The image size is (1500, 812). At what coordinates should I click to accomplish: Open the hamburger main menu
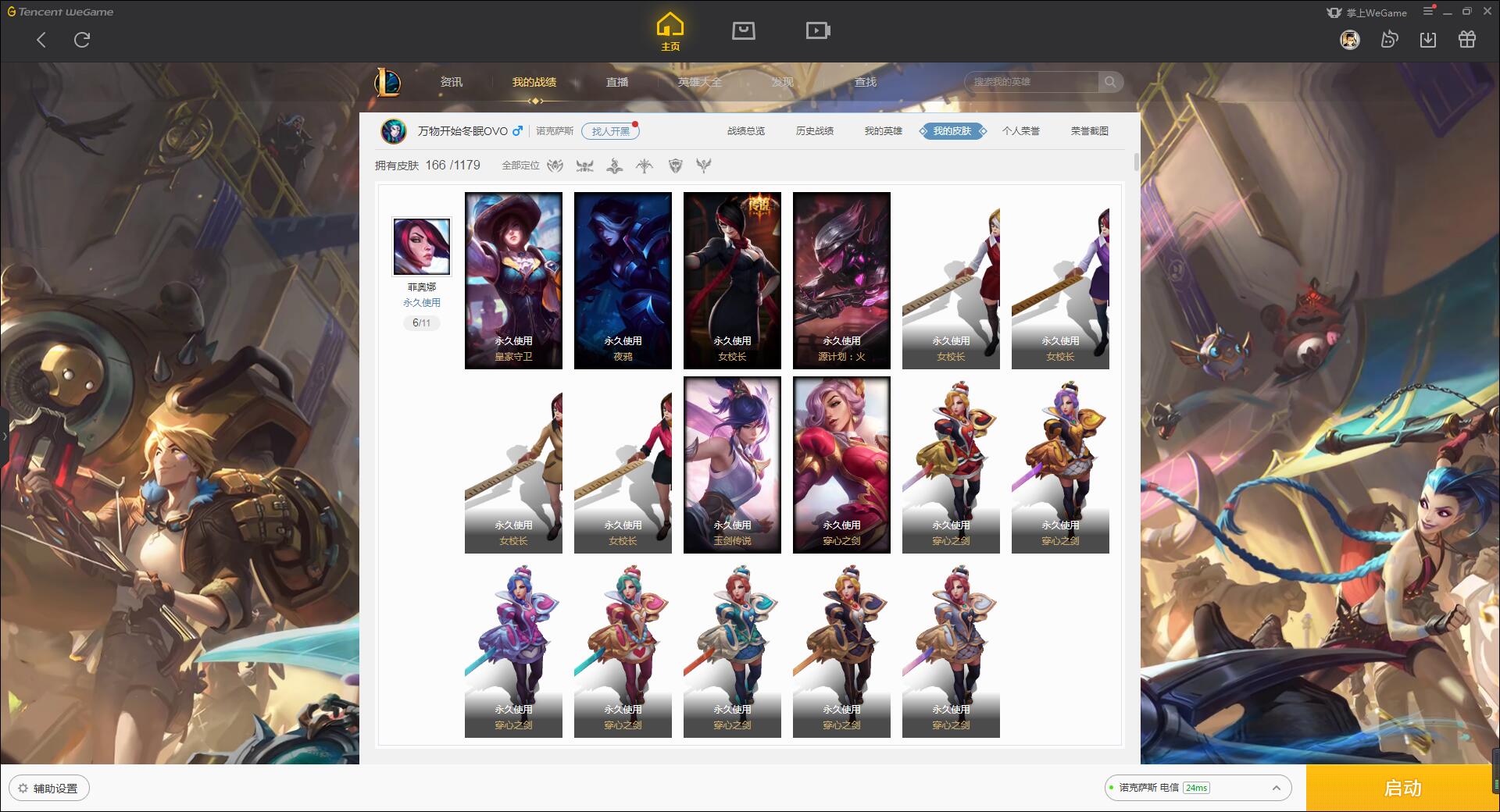(x=1428, y=11)
